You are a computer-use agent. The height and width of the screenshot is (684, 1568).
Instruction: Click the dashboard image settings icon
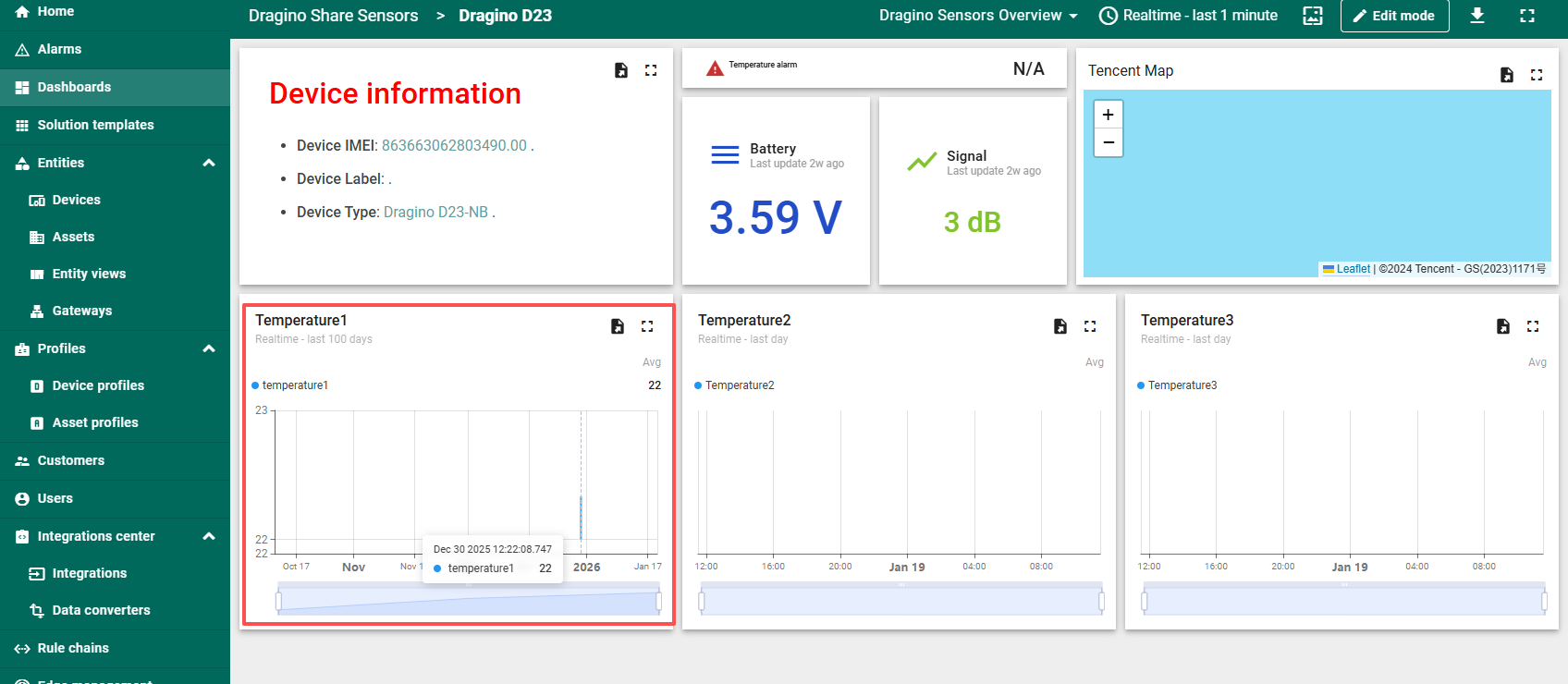[1313, 16]
